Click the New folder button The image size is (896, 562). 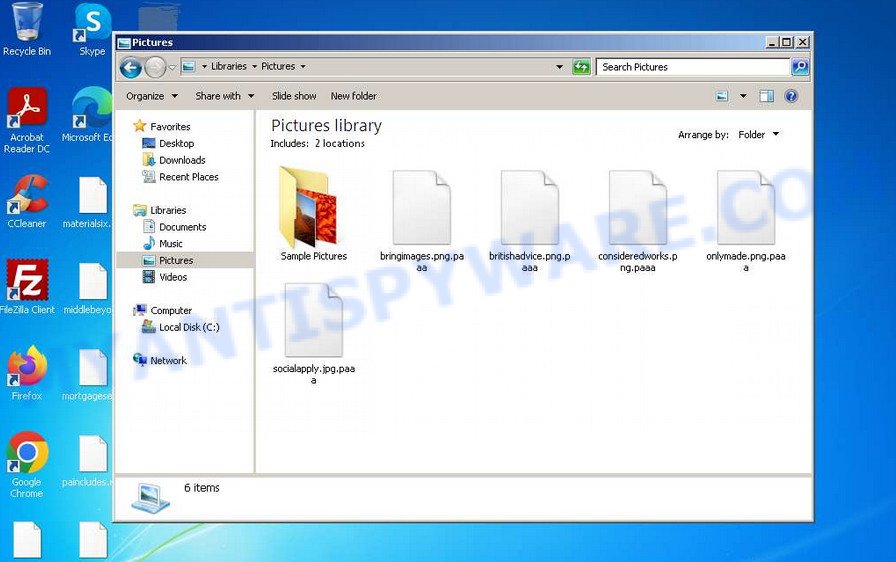point(353,96)
